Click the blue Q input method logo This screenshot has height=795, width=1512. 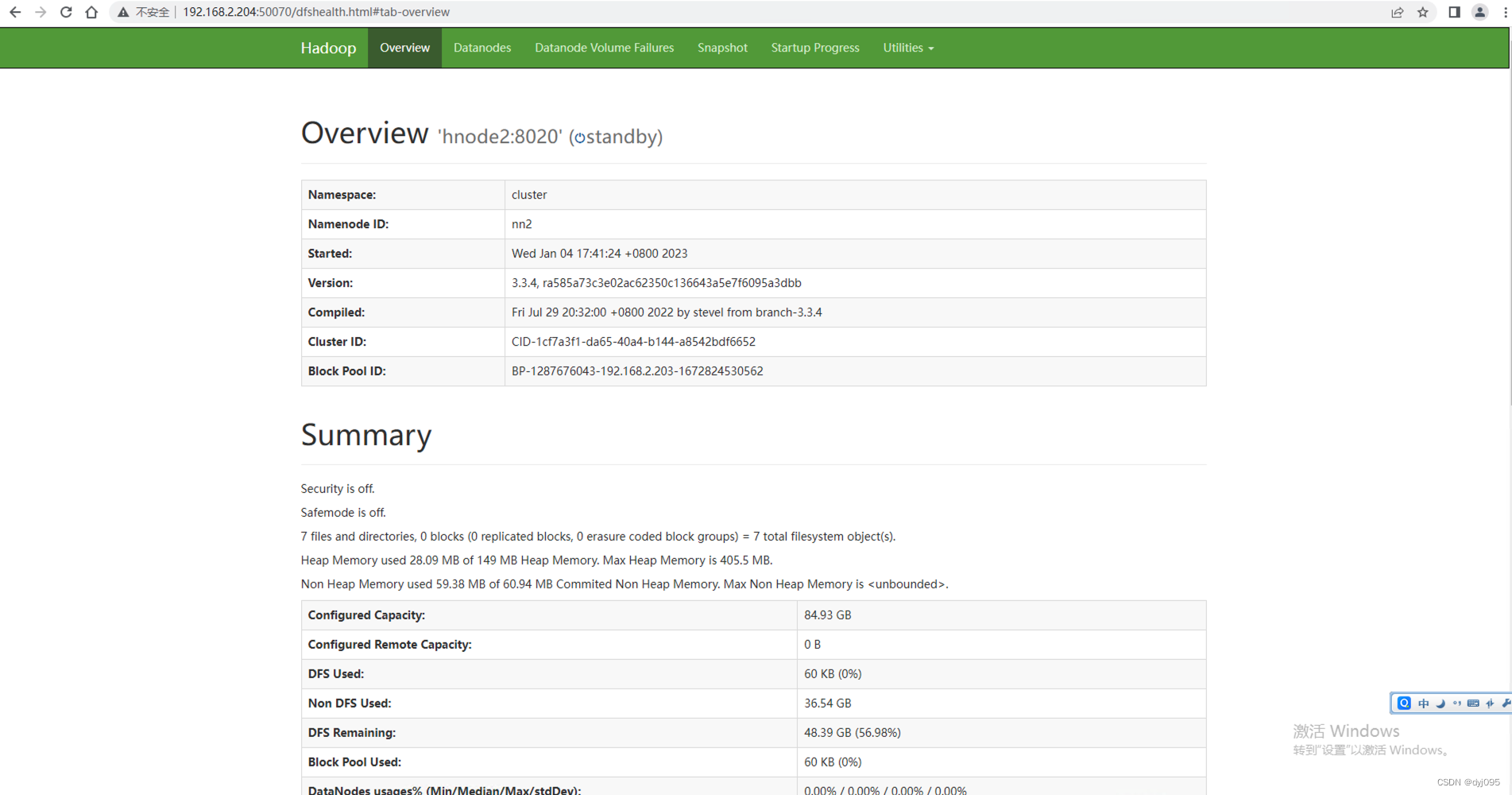(x=1404, y=703)
